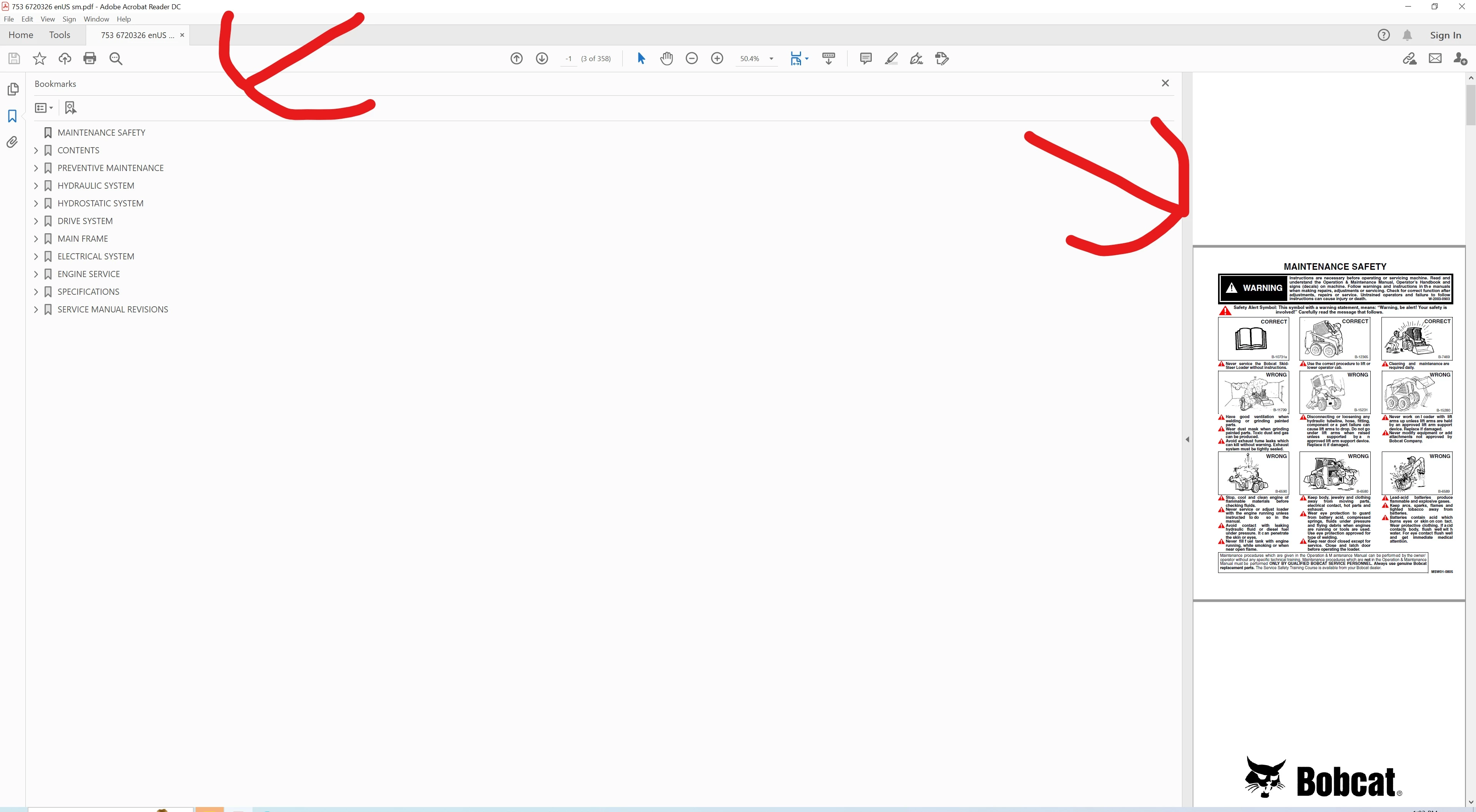Open the Attachments paperclip panel

click(x=12, y=142)
